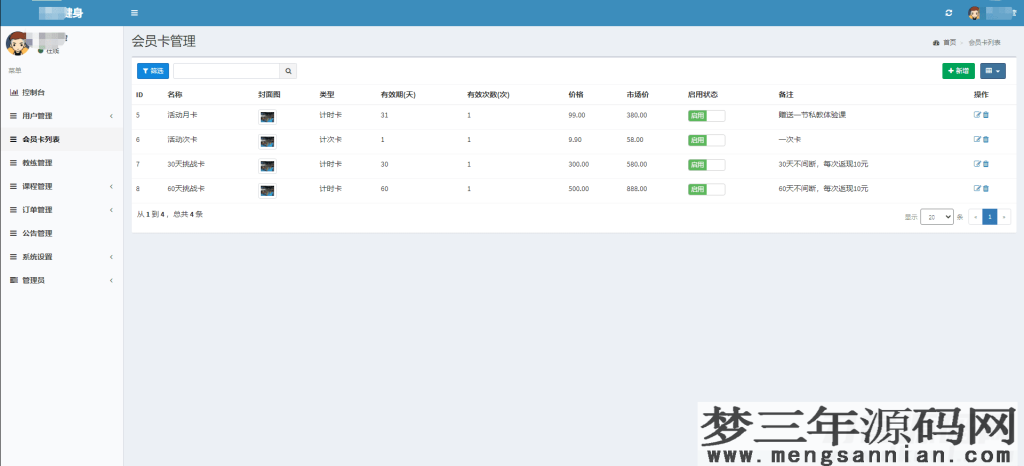
Task: Open the column view dropdown button
Action: [993, 71]
